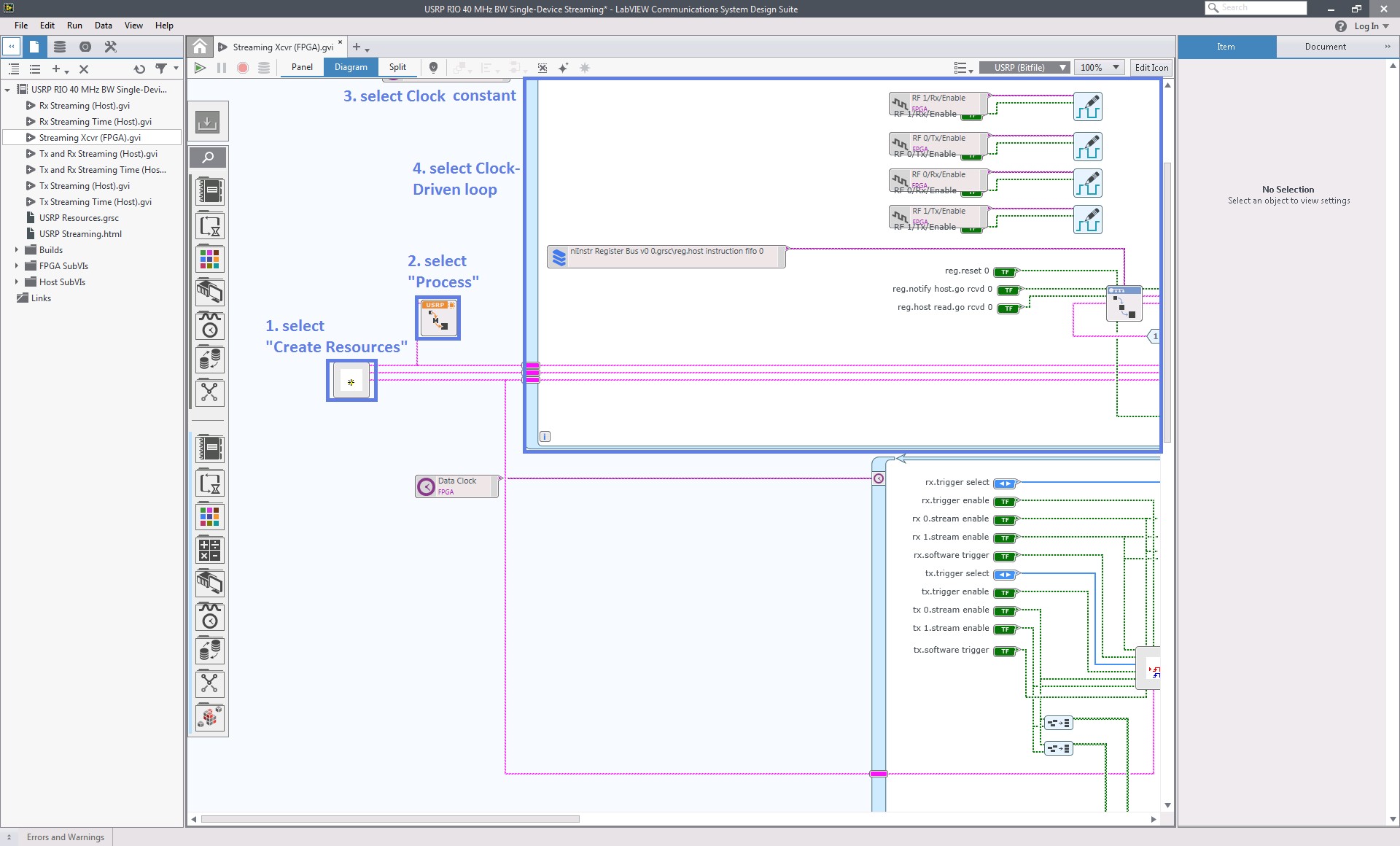Click the Clean Up Diagram sparkle icon
The image size is (1400, 846).
563,68
